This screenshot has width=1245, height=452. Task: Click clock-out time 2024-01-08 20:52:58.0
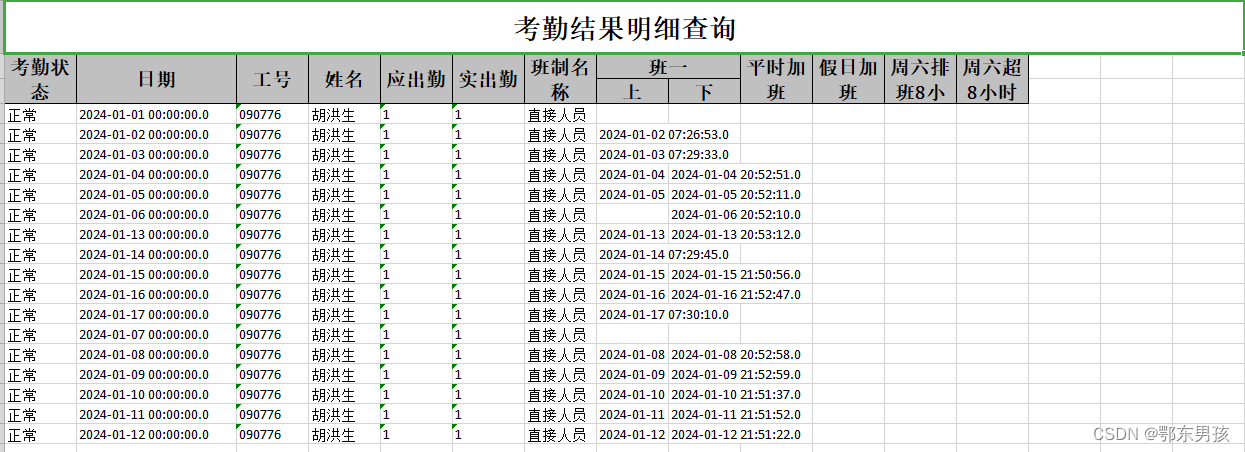coord(736,354)
